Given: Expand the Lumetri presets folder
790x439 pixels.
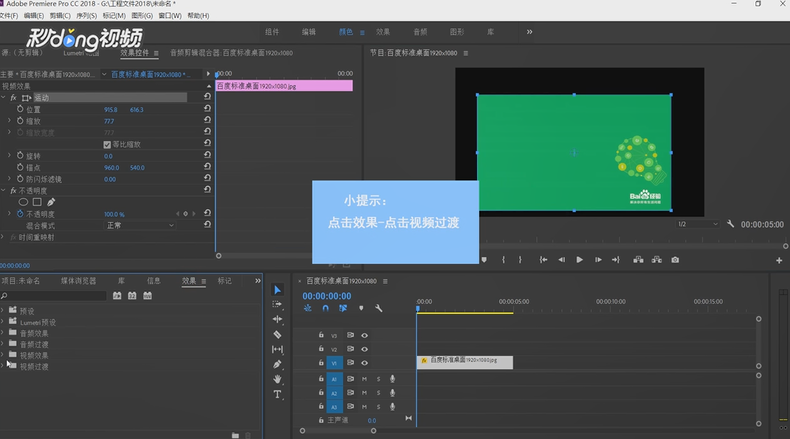Looking at the screenshot, I should (x=3, y=322).
